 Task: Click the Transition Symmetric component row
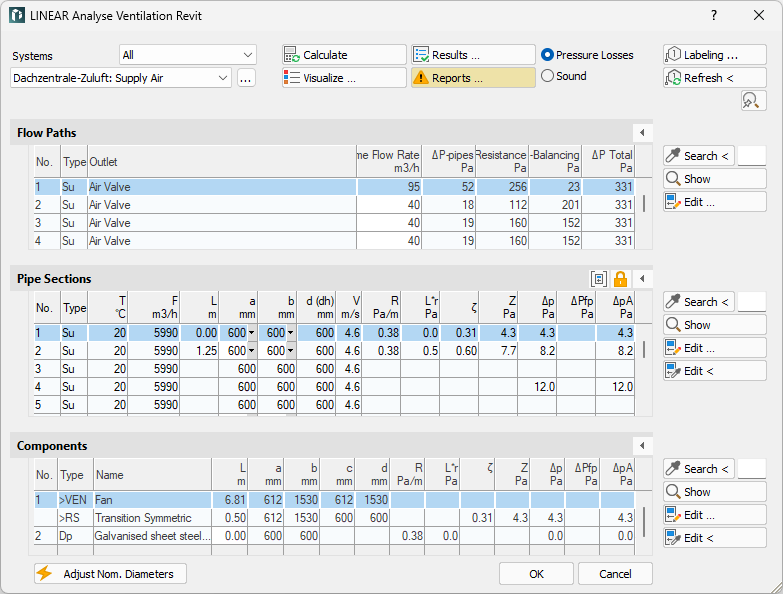(334, 518)
